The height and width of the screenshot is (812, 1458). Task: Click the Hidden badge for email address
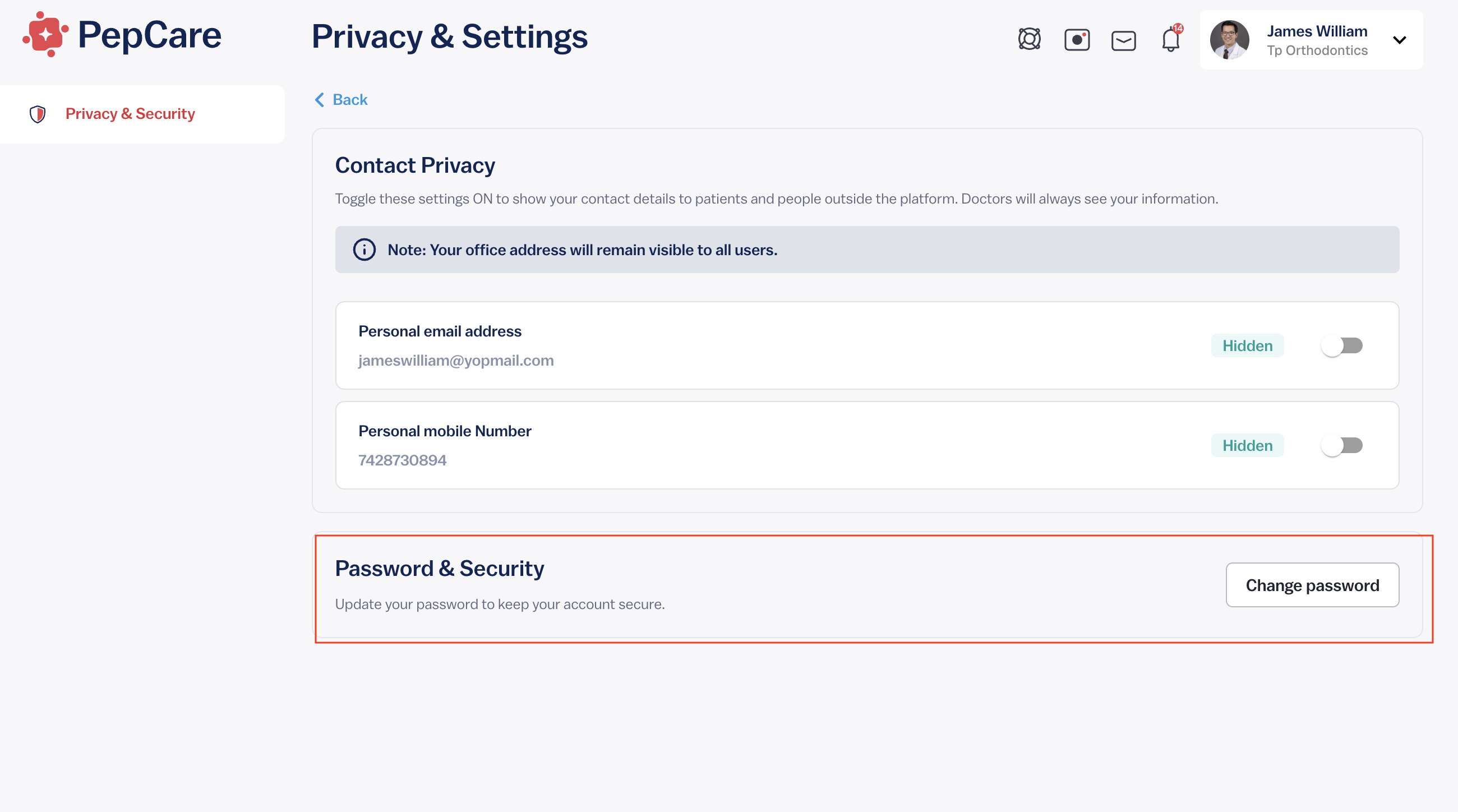[x=1247, y=346]
